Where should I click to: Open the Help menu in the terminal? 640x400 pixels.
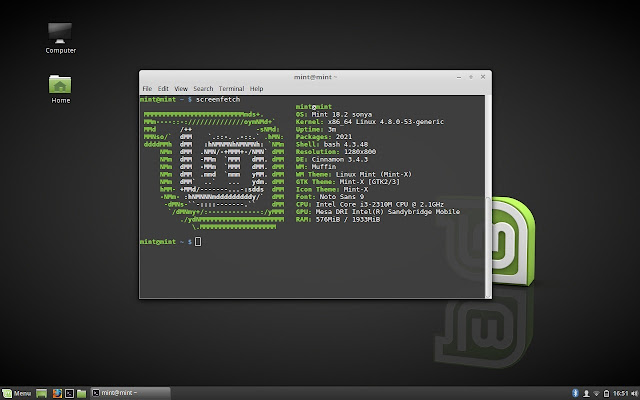pos(256,89)
